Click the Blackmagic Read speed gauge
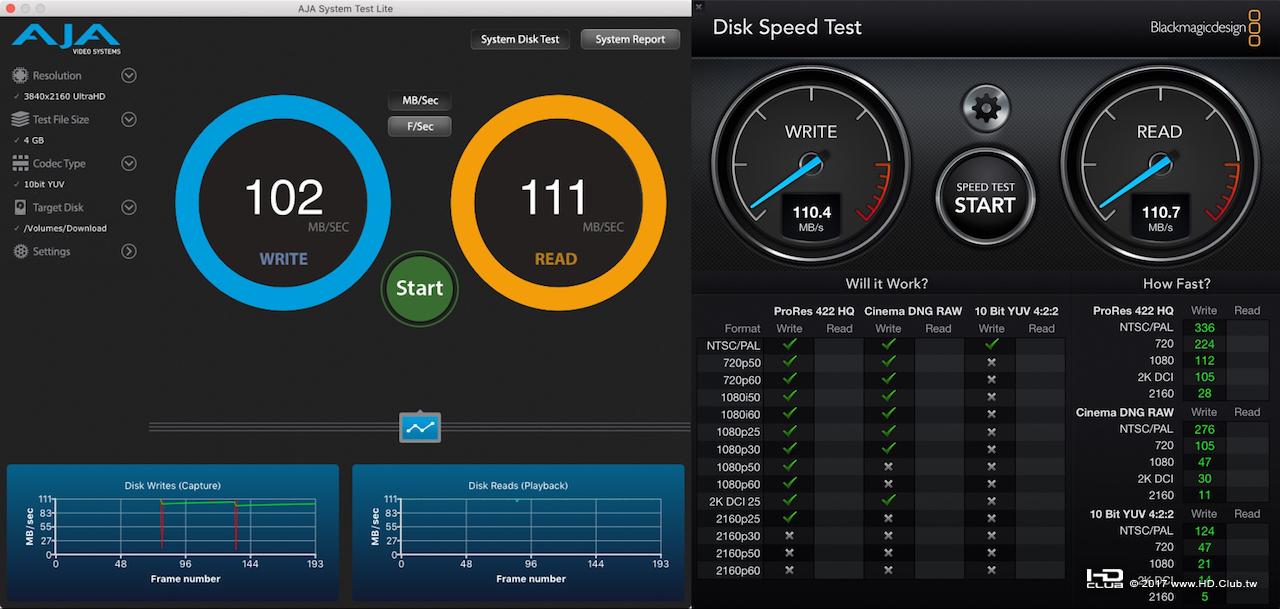Viewport: 1280px width, 609px height. click(1159, 165)
